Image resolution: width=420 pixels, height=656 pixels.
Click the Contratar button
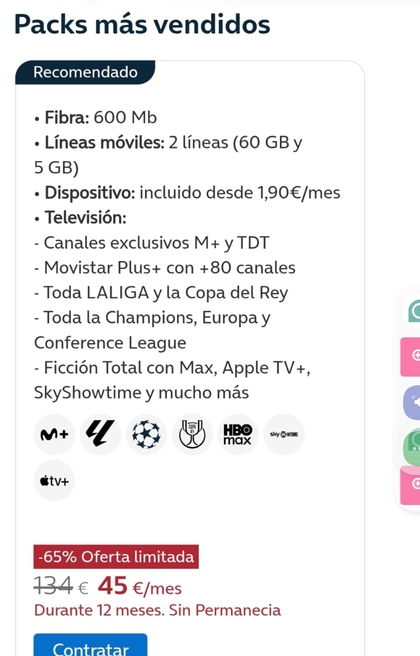(90, 645)
